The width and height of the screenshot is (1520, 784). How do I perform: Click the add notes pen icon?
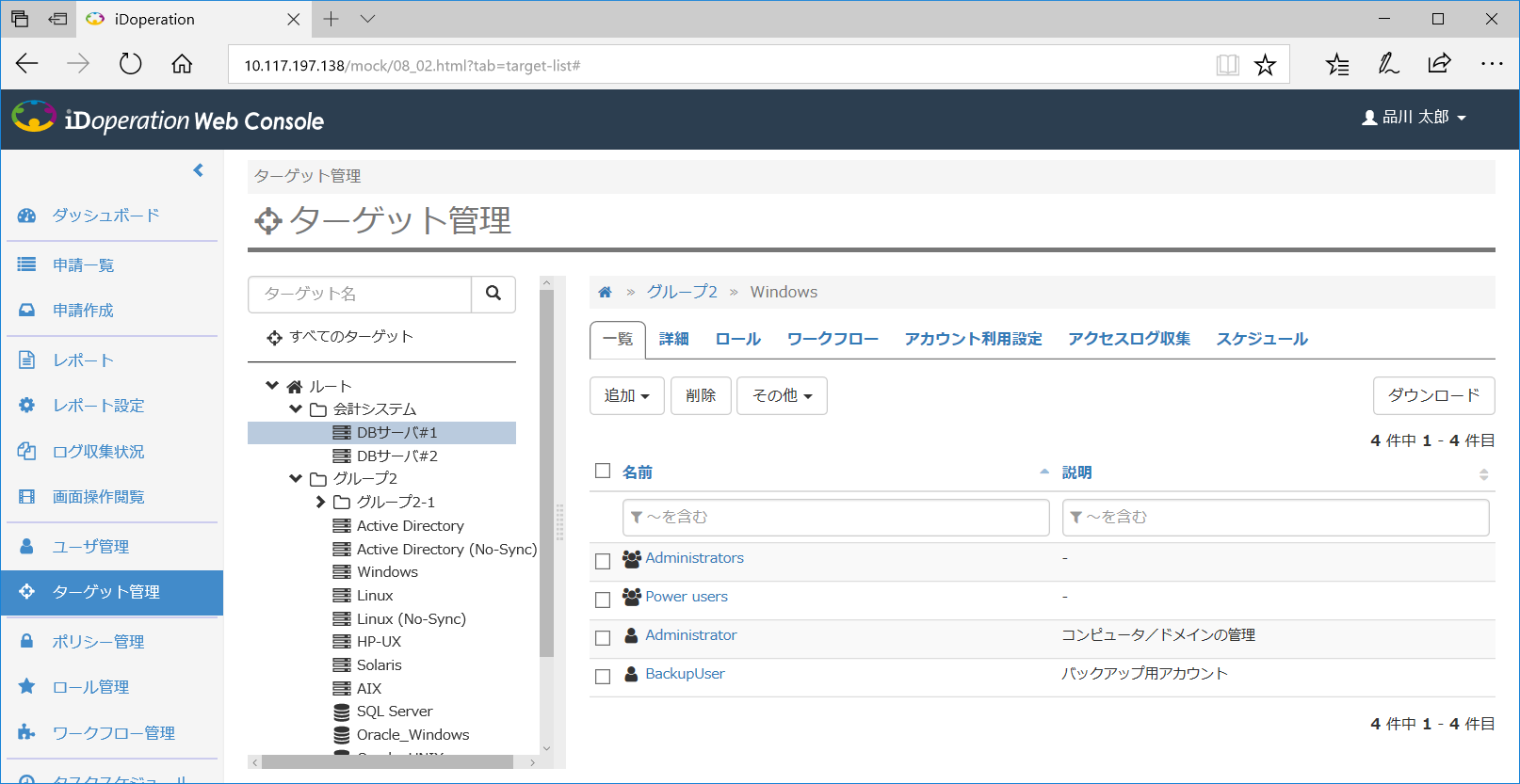tap(1388, 63)
